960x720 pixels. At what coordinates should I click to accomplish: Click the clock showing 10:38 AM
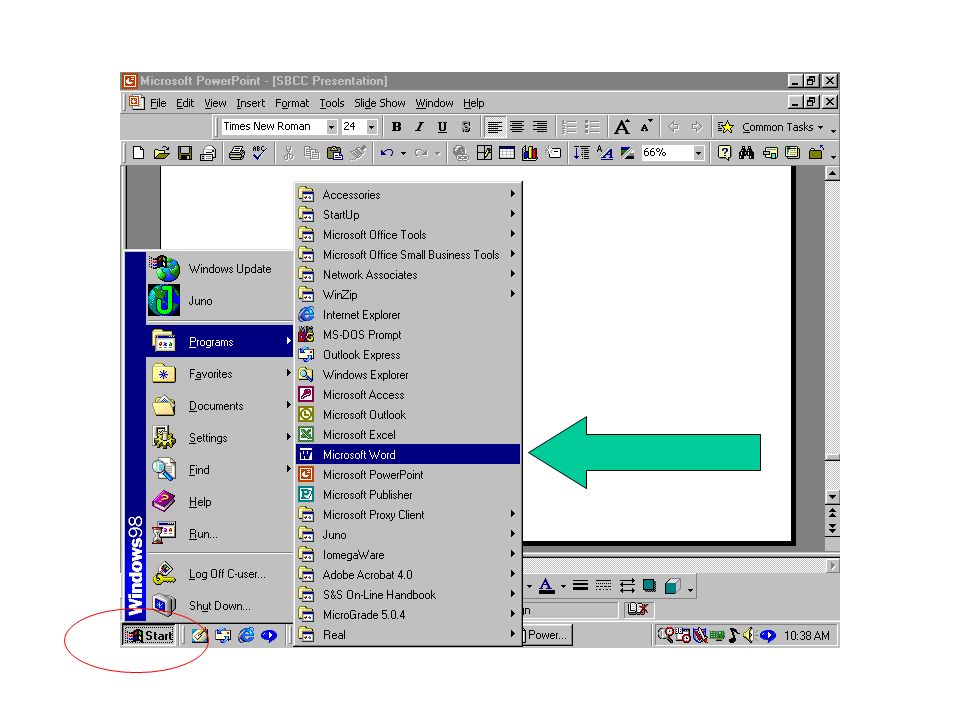tap(806, 636)
